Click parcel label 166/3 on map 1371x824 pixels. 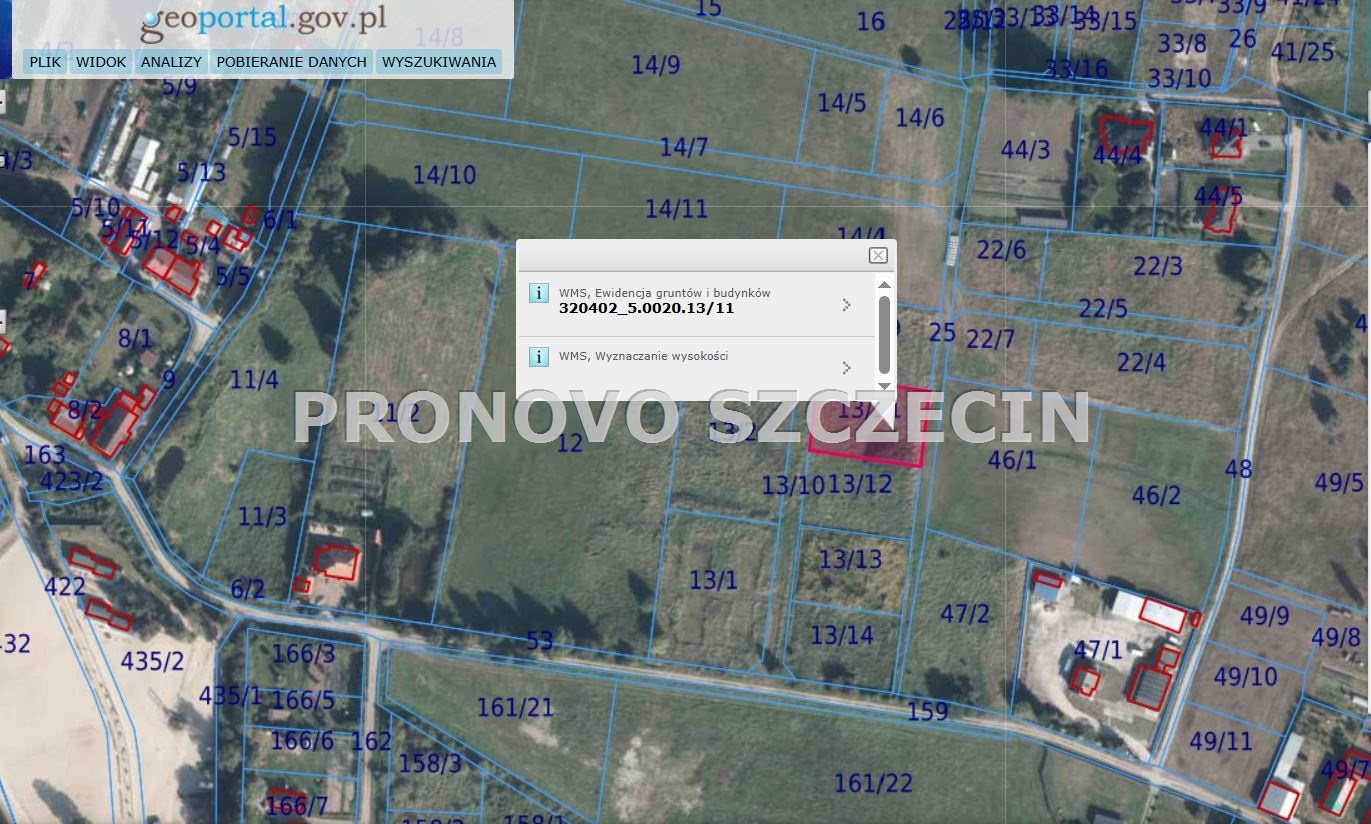(304, 654)
